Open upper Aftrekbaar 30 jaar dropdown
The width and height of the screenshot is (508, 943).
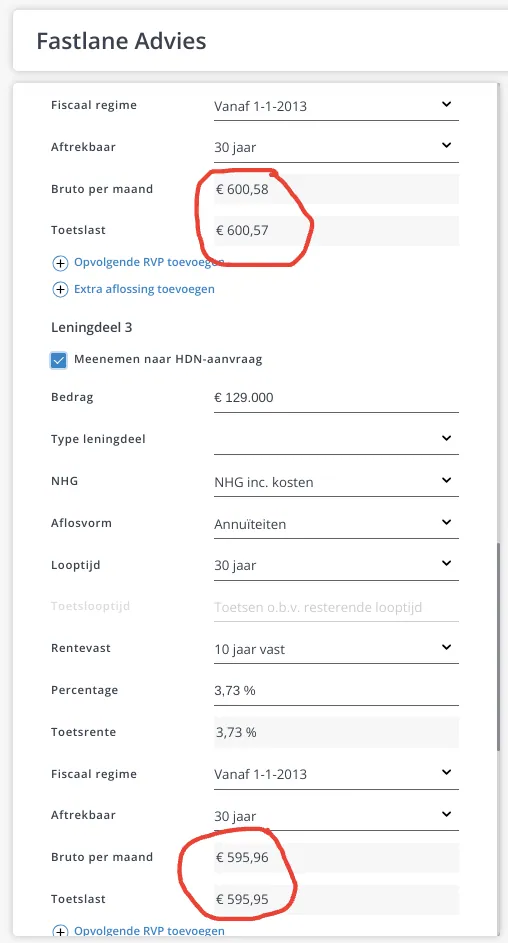point(336,147)
